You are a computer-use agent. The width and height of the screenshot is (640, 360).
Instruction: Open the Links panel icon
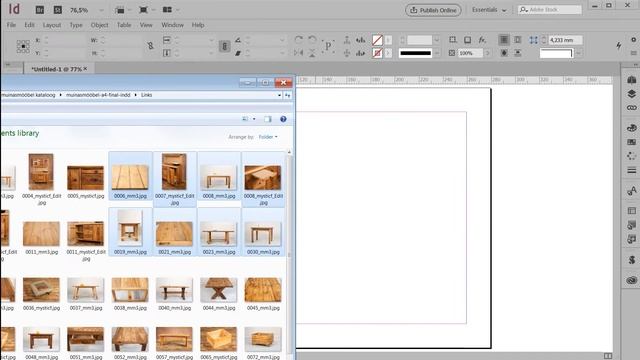tap(631, 108)
